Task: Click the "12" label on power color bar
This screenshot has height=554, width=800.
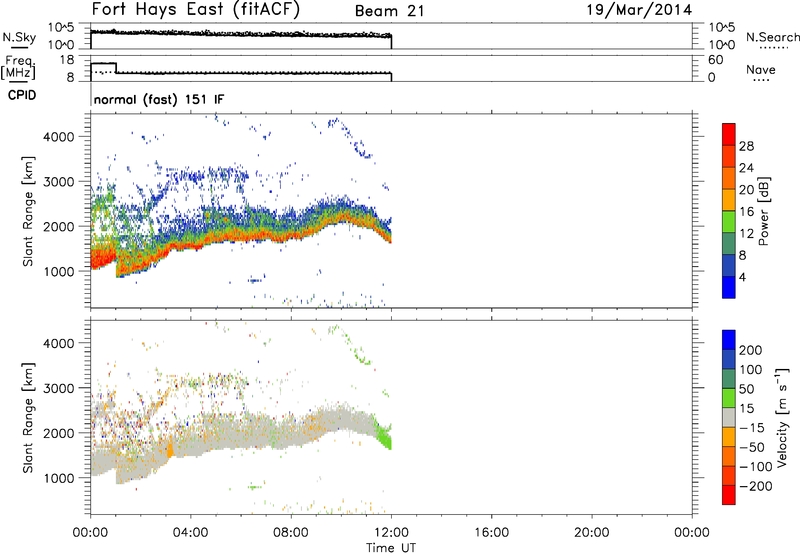Action: pyautogui.click(x=746, y=234)
